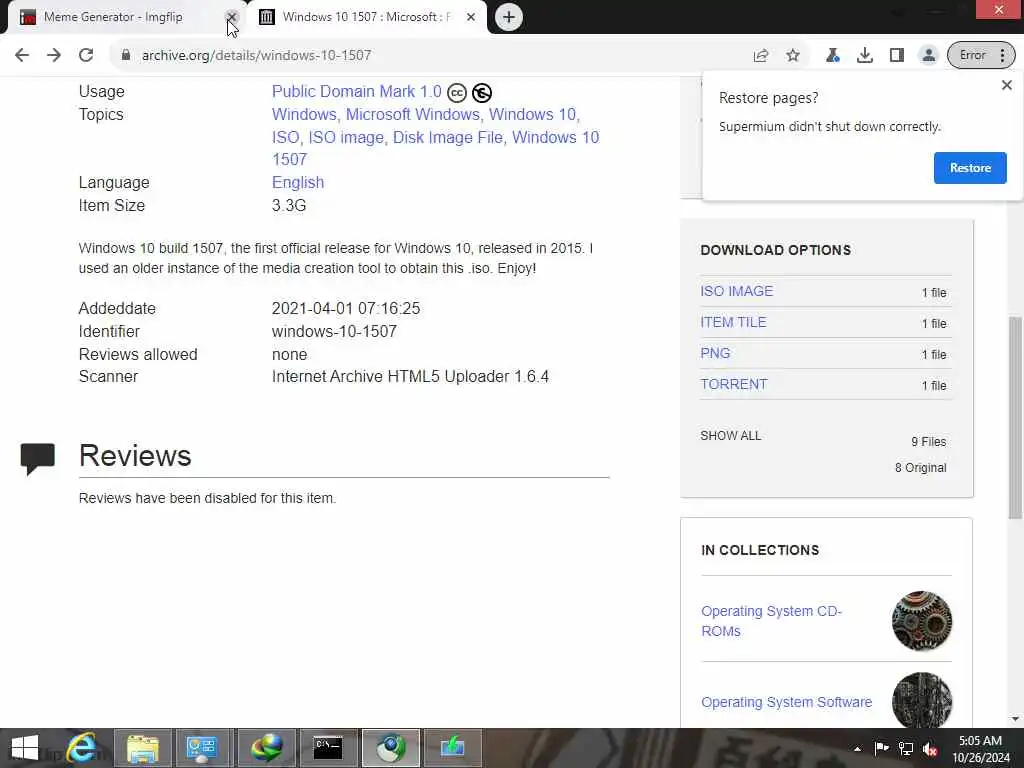Click the page vertical scrollbar thumb
The height and width of the screenshot is (768, 1024).
pyautogui.click(x=1015, y=418)
